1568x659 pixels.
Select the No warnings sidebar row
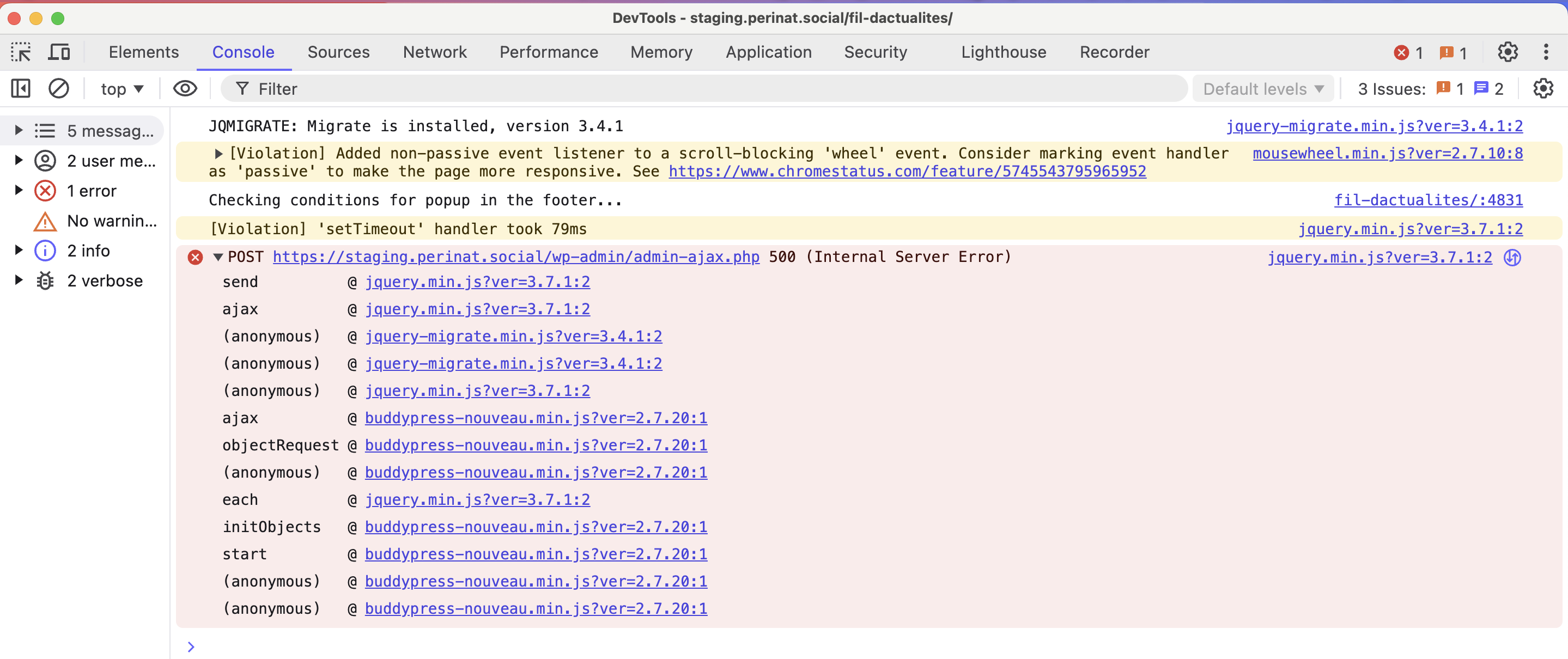pos(85,221)
